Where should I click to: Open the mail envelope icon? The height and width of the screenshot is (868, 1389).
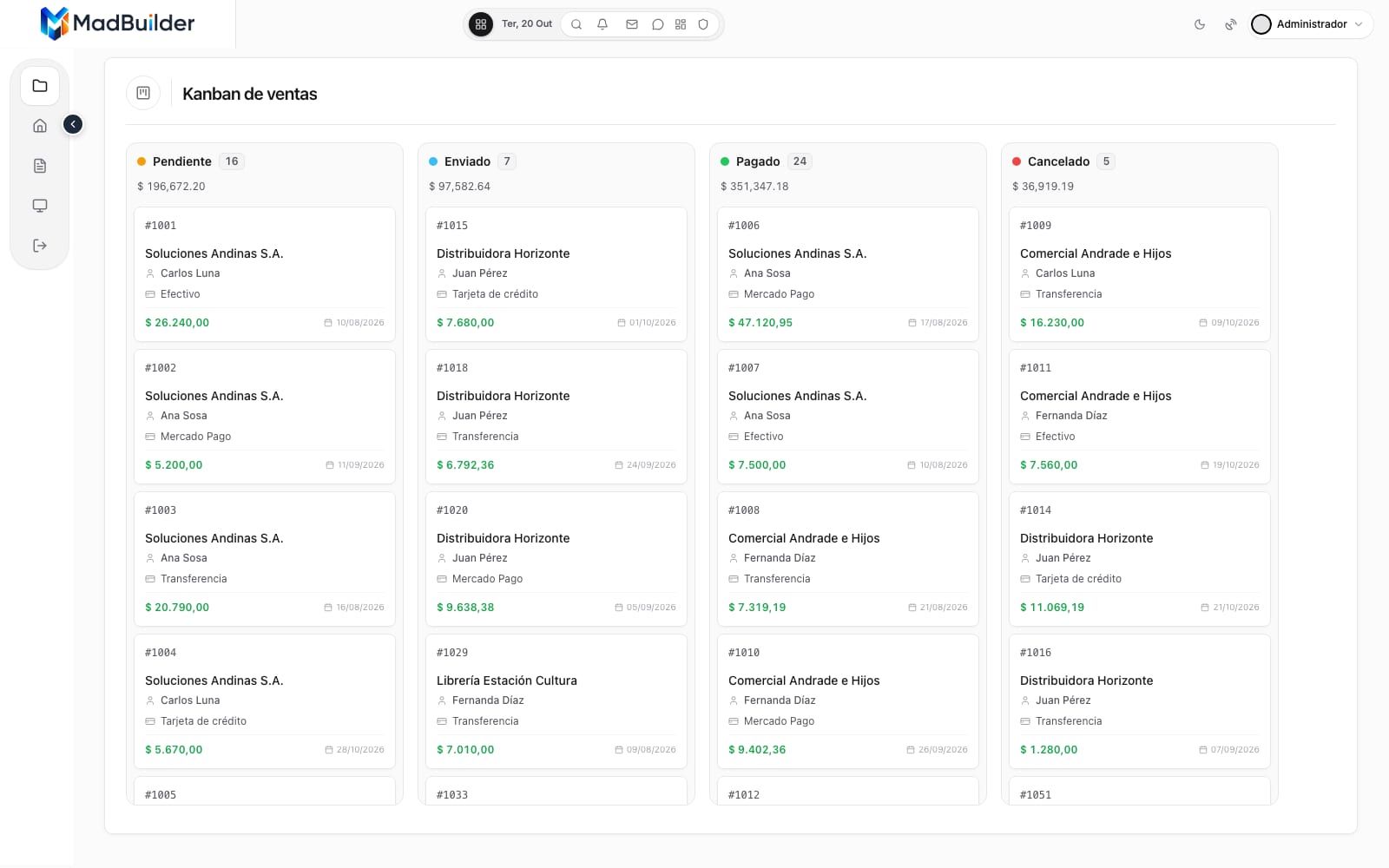click(632, 24)
